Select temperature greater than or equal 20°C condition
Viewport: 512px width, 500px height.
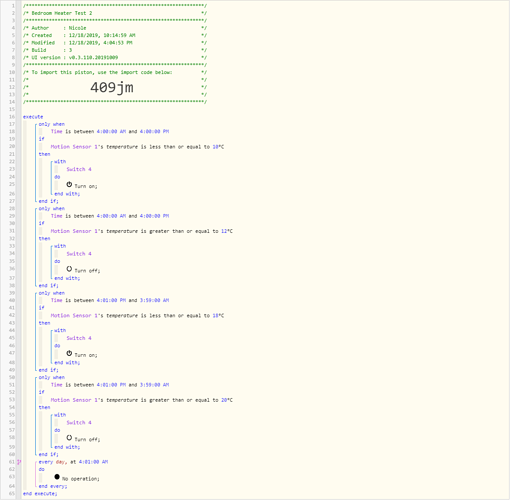click(142, 400)
